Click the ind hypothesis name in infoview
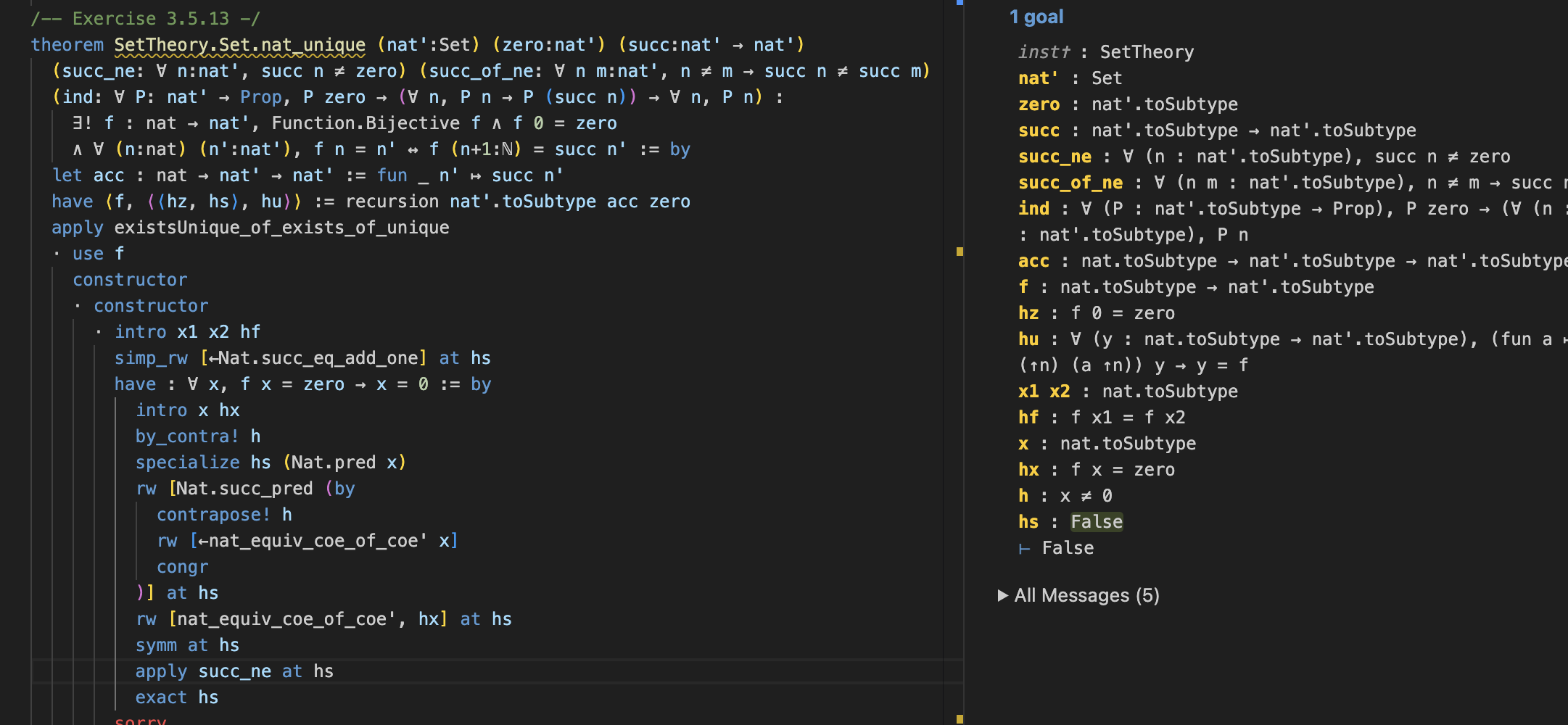1568x725 pixels. click(1033, 209)
